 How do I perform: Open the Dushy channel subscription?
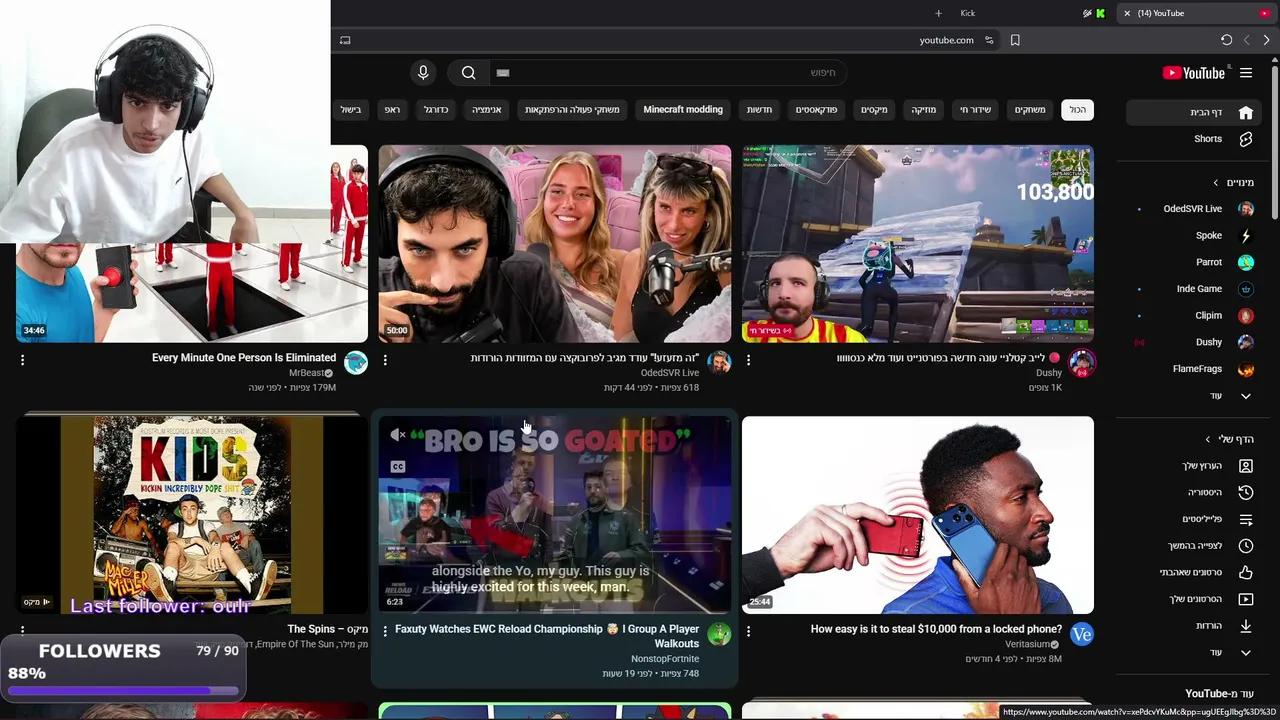point(1193,342)
